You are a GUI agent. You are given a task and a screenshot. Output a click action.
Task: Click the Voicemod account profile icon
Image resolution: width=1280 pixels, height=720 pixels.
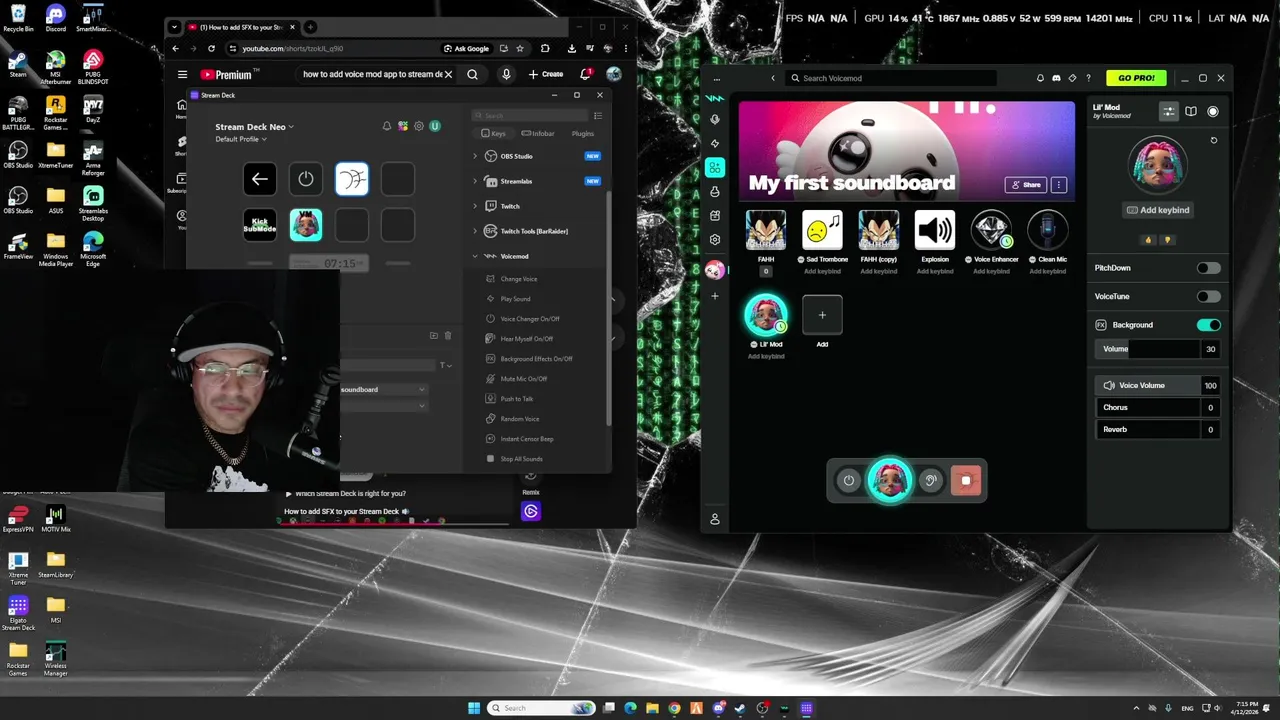(714, 520)
